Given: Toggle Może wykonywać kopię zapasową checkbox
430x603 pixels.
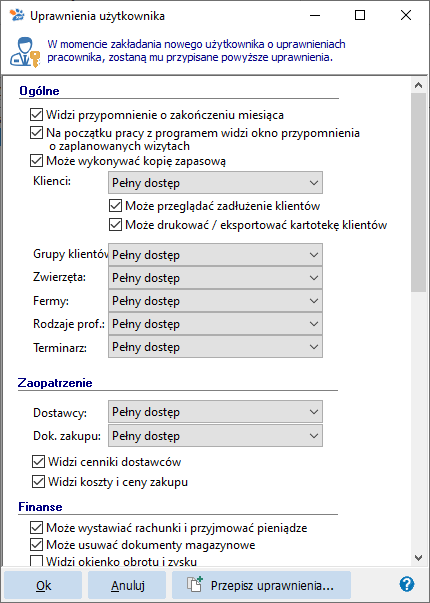Looking at the screenshot, I should 36,161.
